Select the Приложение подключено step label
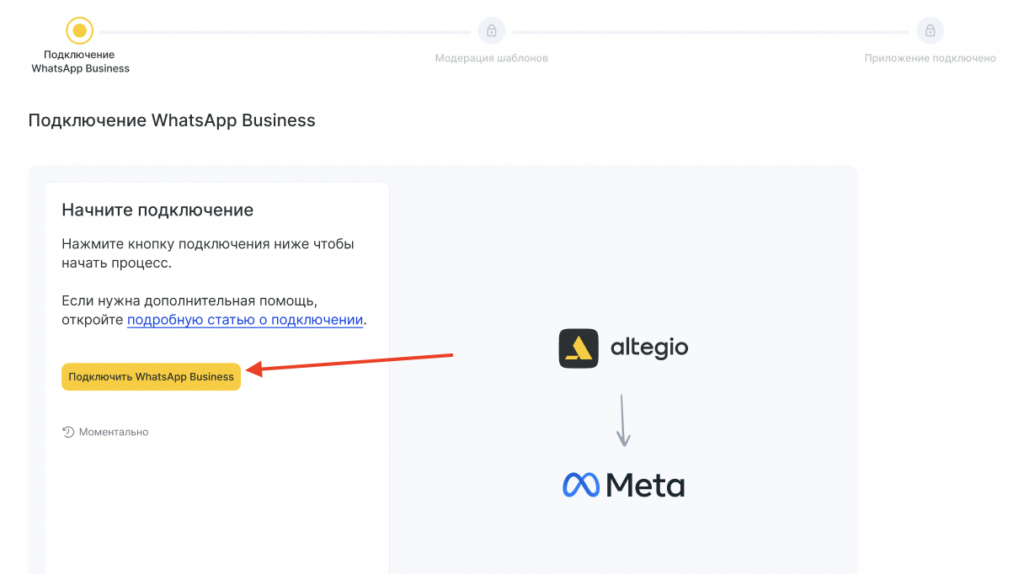This screenshot has height=574, width=1024. [x=930, y=58]
